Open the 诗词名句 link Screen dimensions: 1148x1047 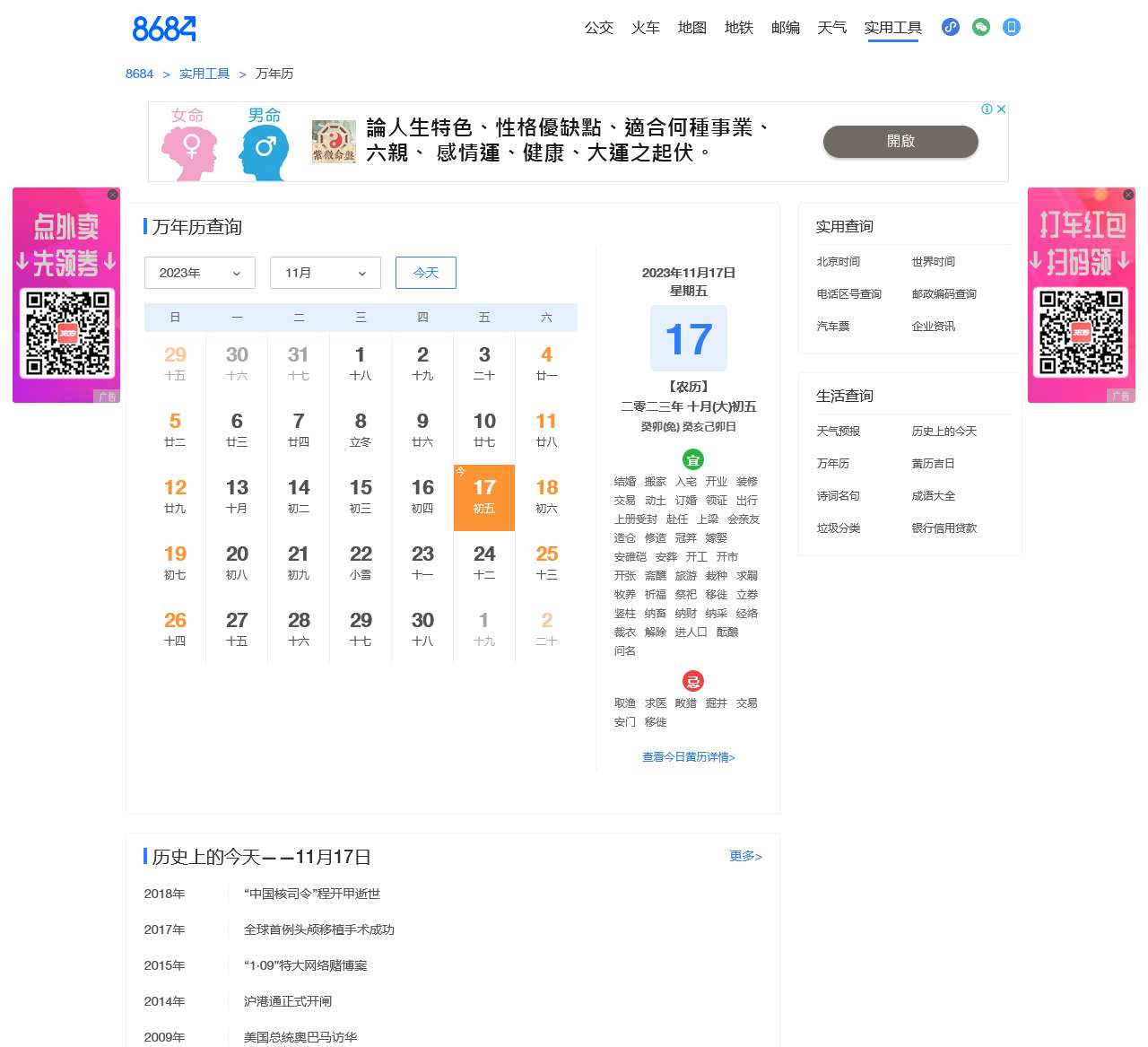pos(839,496)
